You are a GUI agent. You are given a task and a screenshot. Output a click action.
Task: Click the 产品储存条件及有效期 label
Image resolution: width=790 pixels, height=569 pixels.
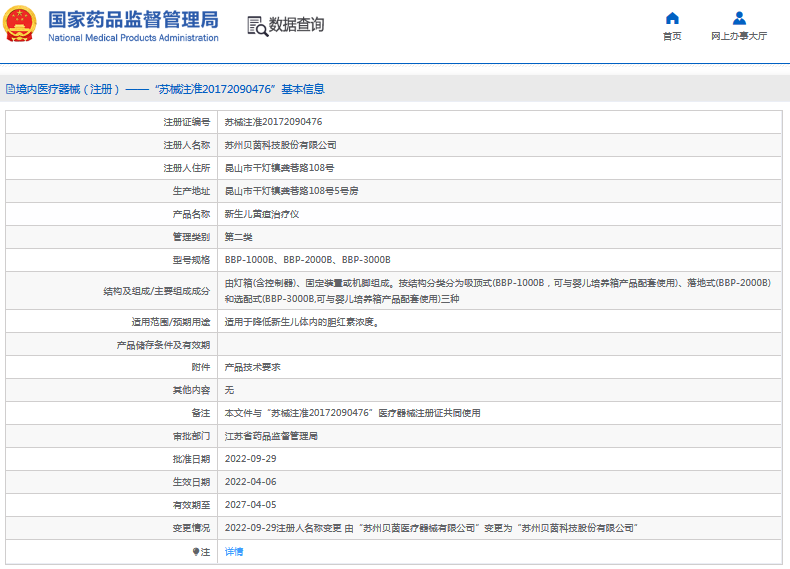tap(163, 345)
